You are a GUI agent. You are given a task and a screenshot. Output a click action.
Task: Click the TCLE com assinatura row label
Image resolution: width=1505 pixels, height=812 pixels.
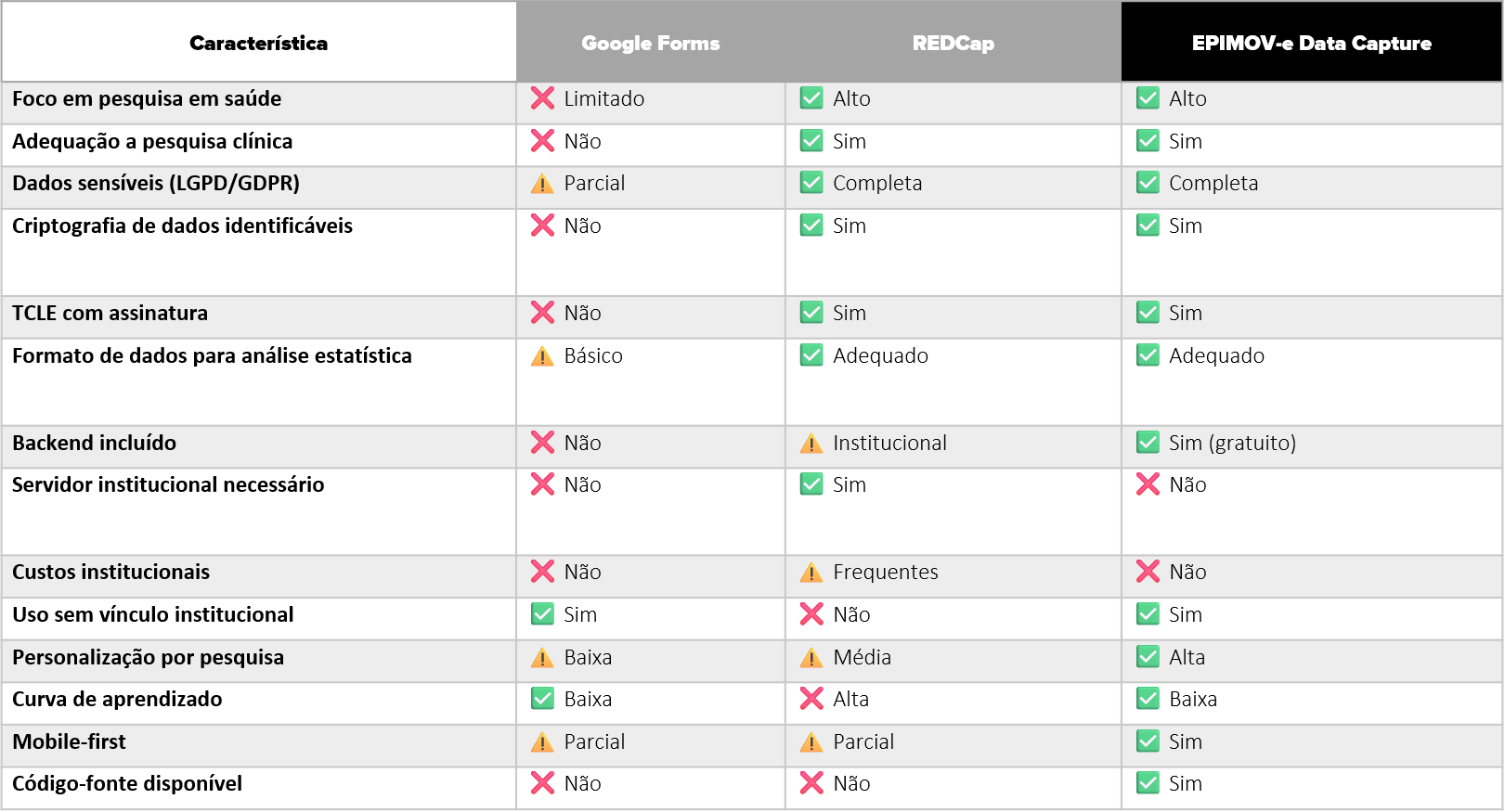pos(110,313)
